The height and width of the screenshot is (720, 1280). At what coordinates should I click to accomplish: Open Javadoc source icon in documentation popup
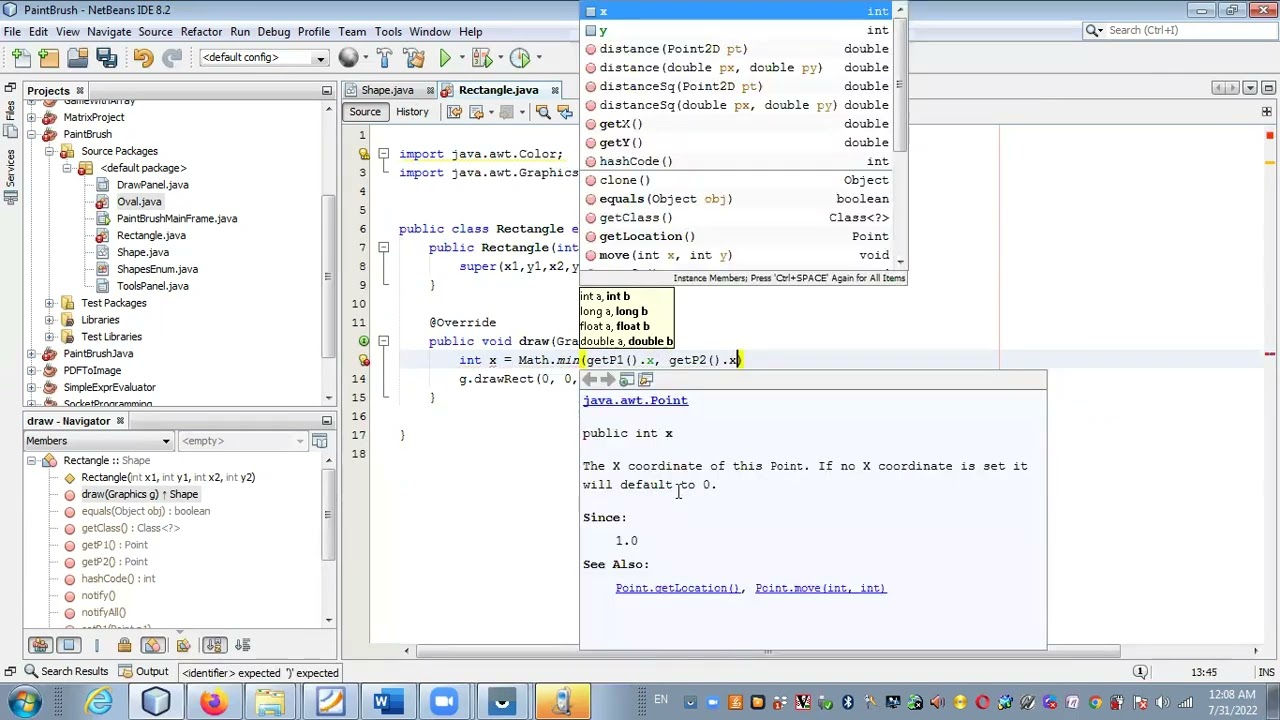tap(646, 380)
